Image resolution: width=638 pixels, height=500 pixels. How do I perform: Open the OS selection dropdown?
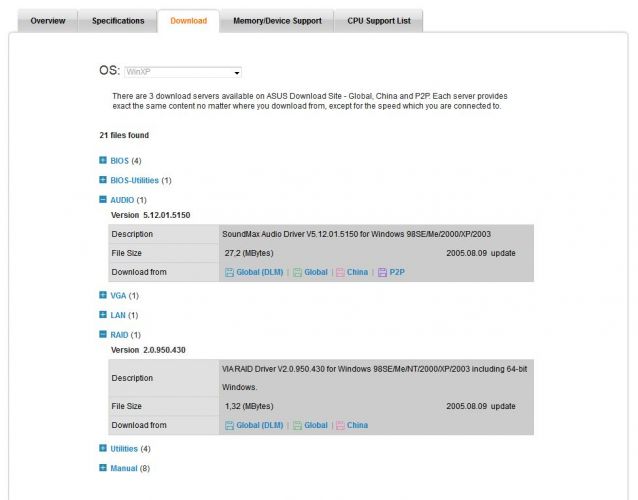183,72
